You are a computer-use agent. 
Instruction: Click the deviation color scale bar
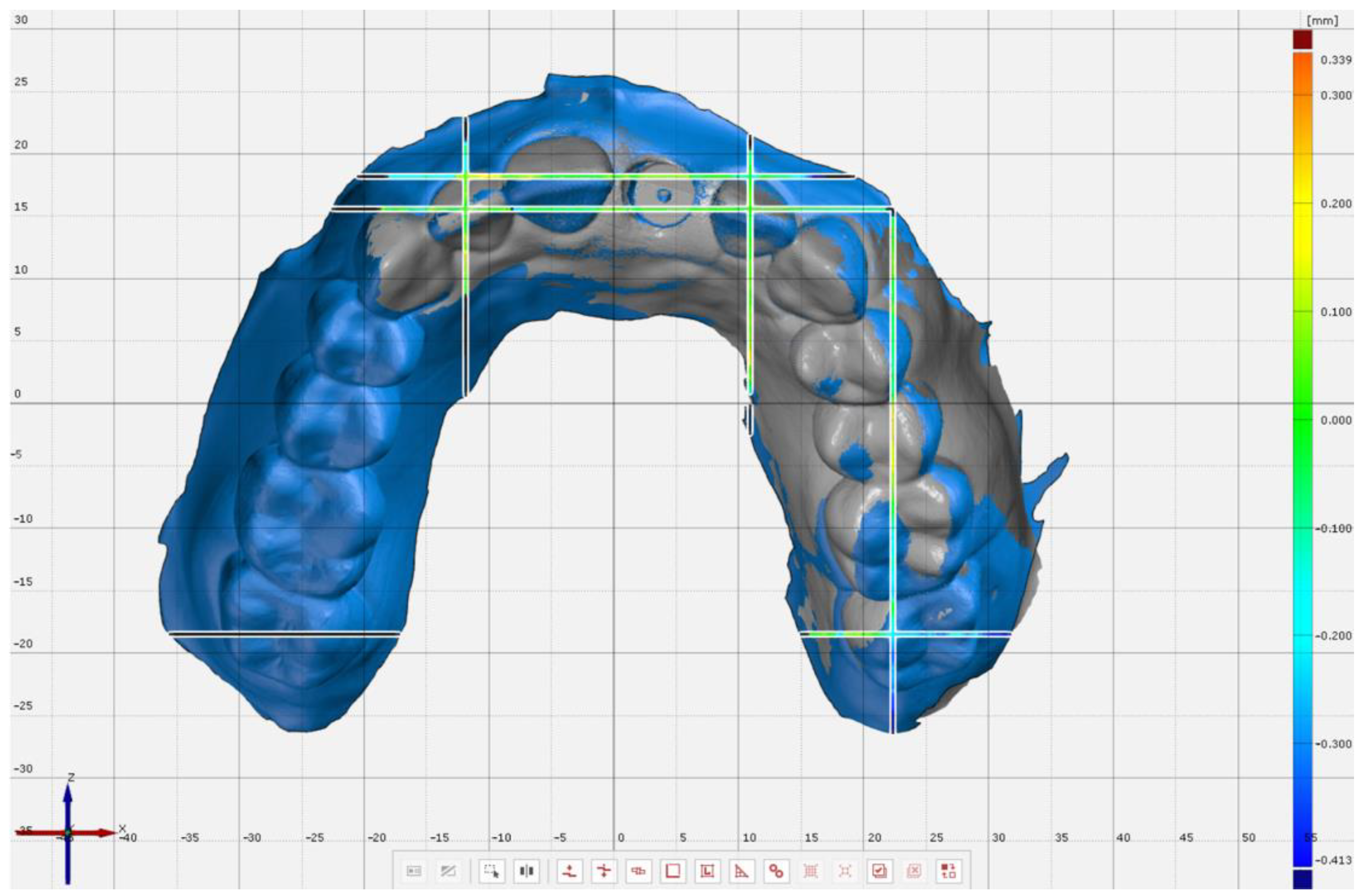(1302, 459)
